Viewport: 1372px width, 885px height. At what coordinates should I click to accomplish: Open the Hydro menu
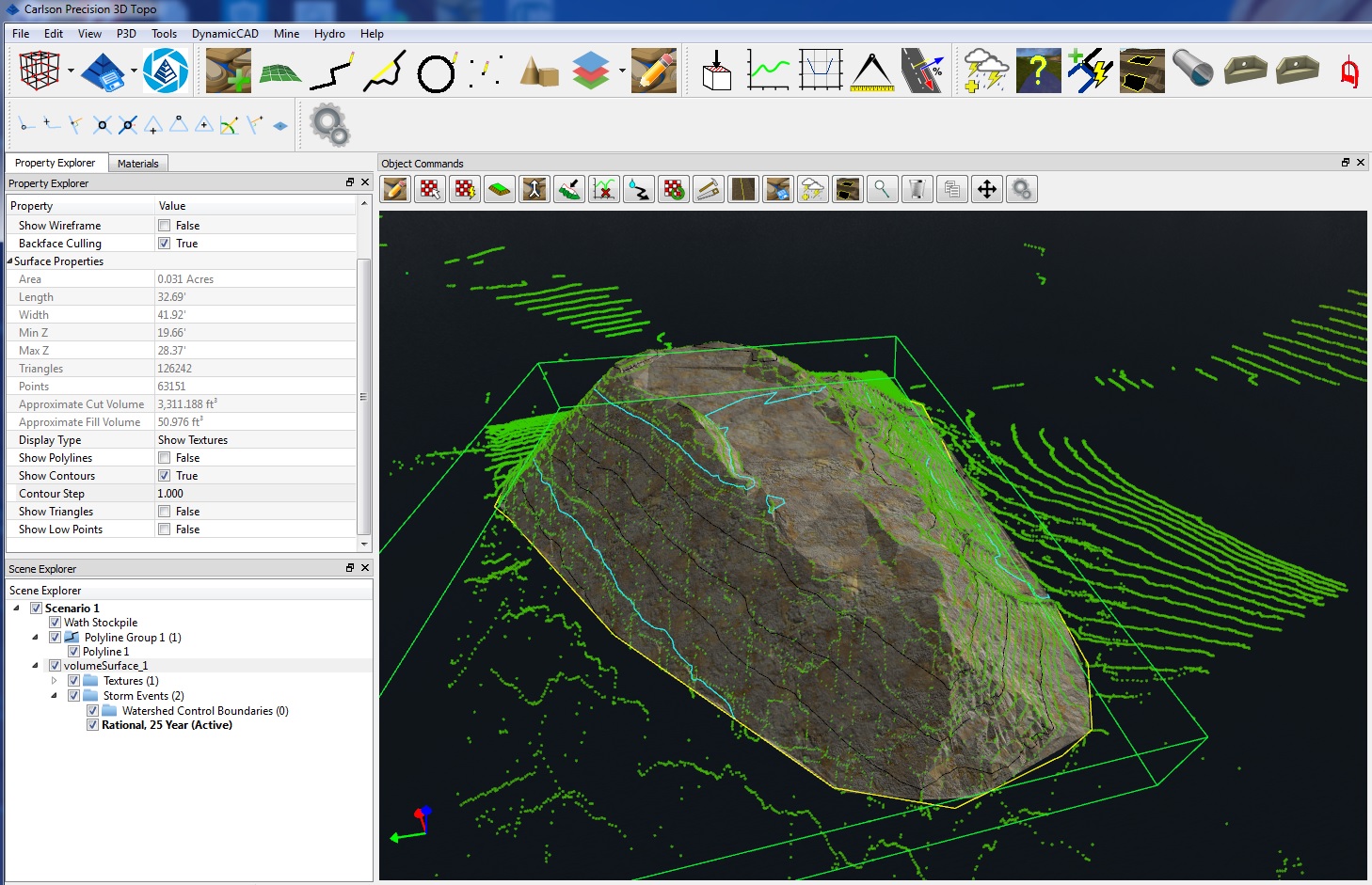tap(329, 34)
